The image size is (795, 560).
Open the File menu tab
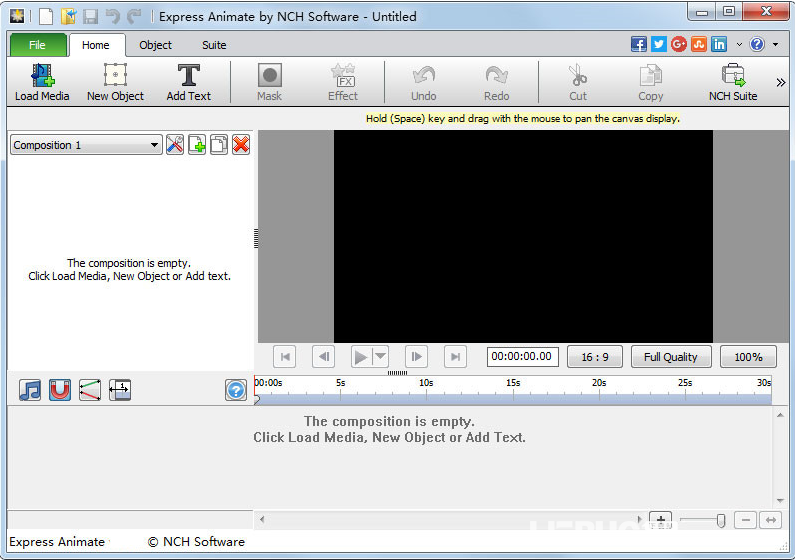click(38, 45)
